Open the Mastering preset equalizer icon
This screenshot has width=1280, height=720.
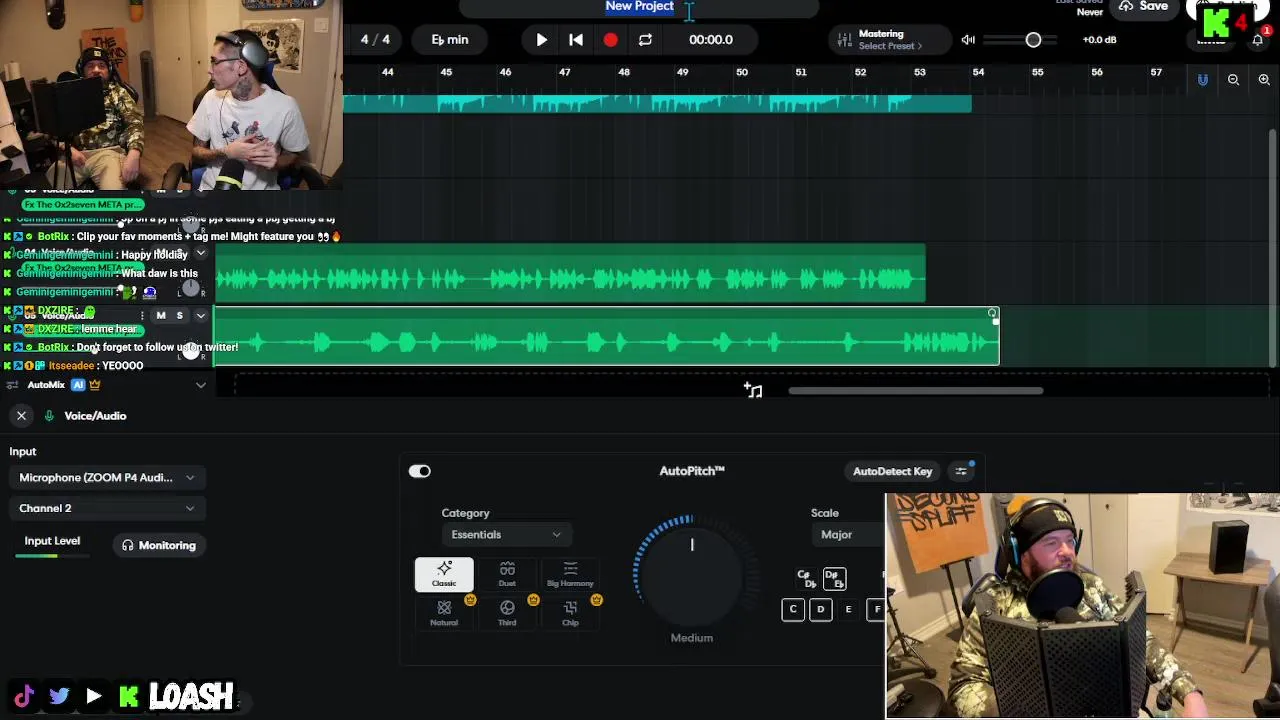coord(845,40)
